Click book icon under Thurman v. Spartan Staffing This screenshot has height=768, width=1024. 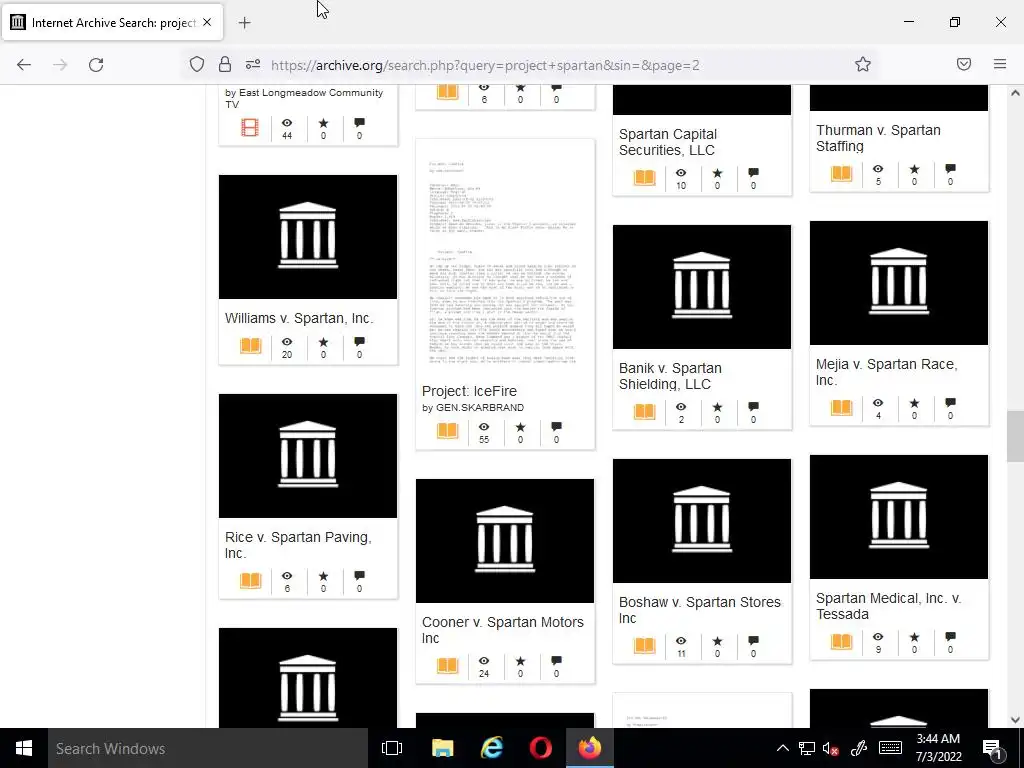pyautogui.click(x=842, y=173)
